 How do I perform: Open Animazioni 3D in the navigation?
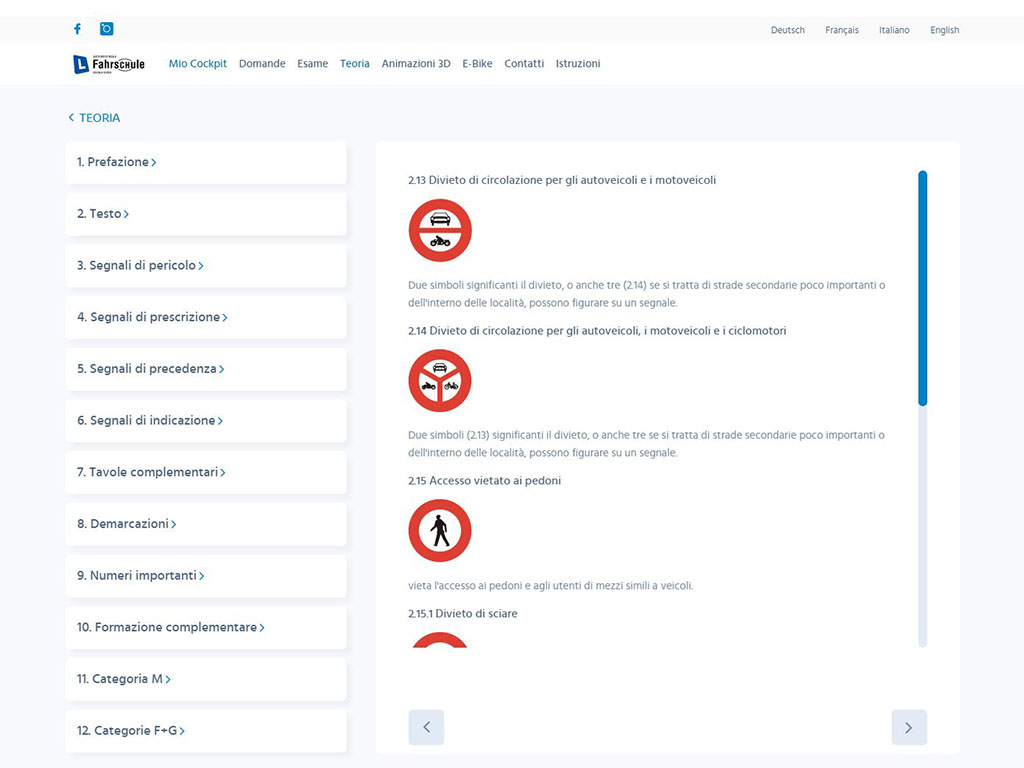click(x=416, y=64)
